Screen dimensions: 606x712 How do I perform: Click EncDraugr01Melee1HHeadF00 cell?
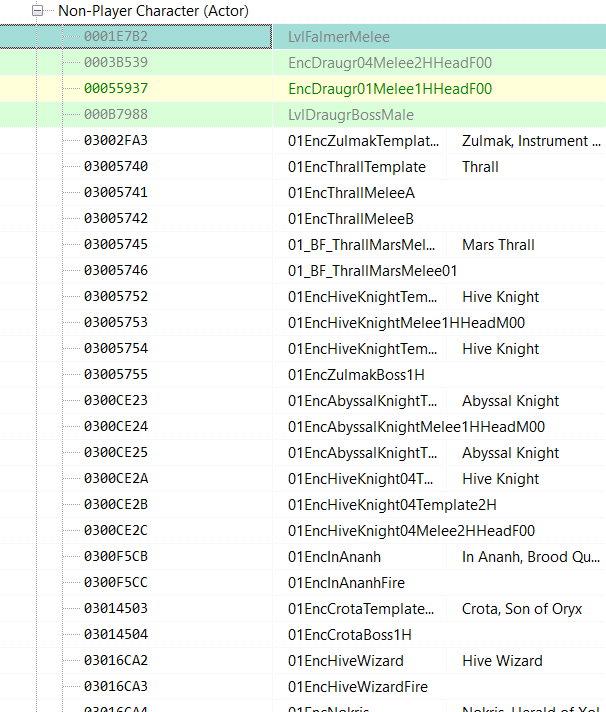(x=390, y=89)
